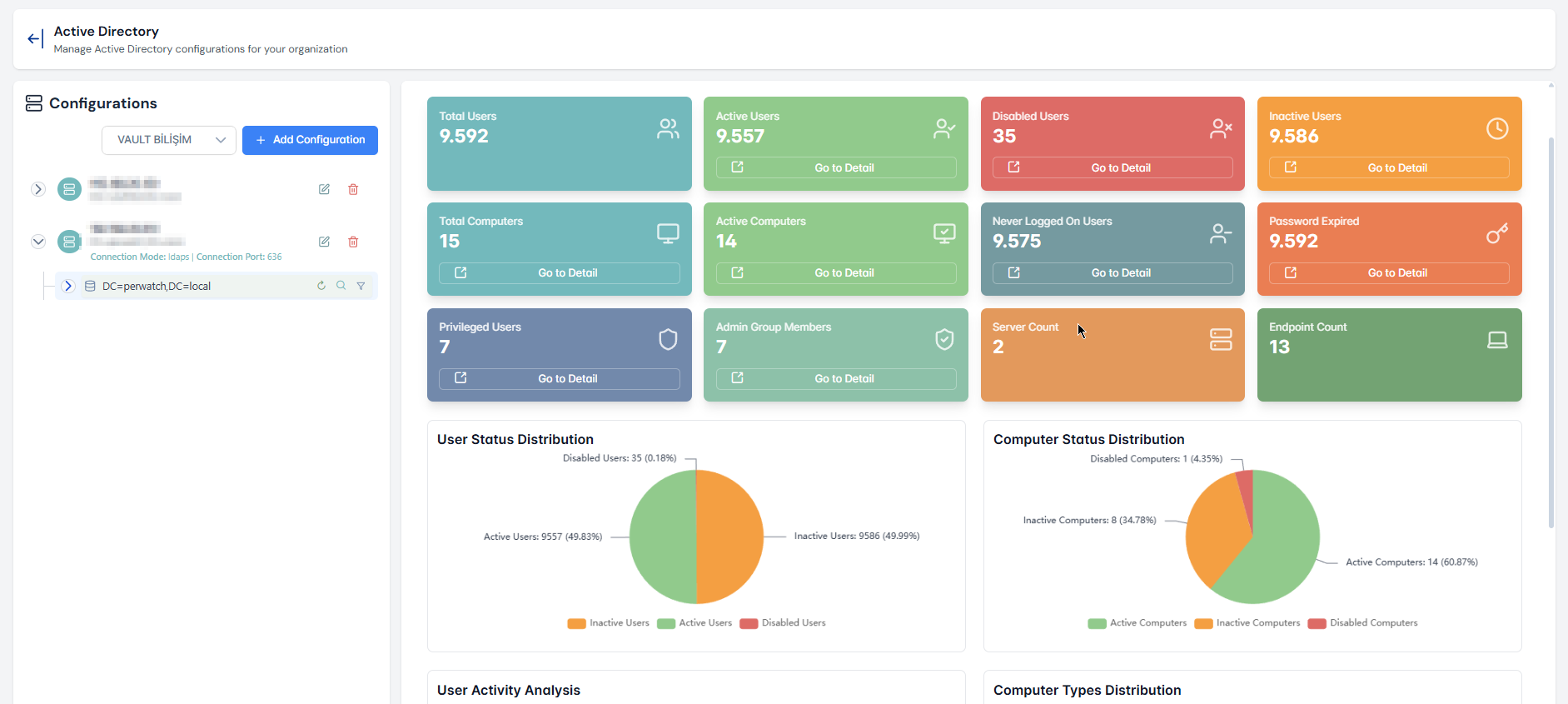The height and width of the screenshot is (704, 1568).
Task: Click the Computer Types Distribution heading
Action: 1087,690
